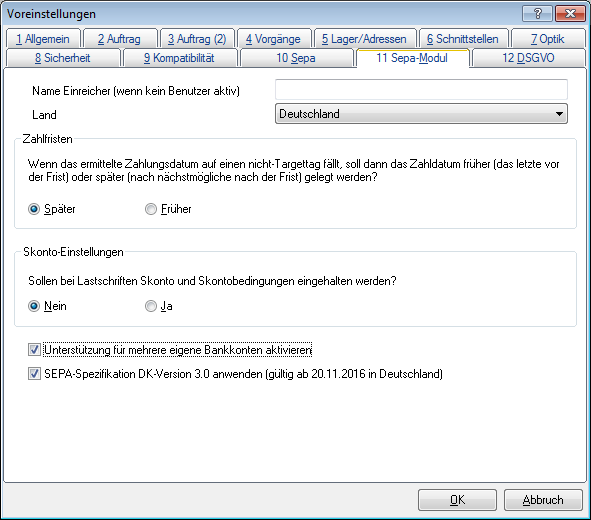Go to the 3 Auftrag (2) tab

click(197, 39)
